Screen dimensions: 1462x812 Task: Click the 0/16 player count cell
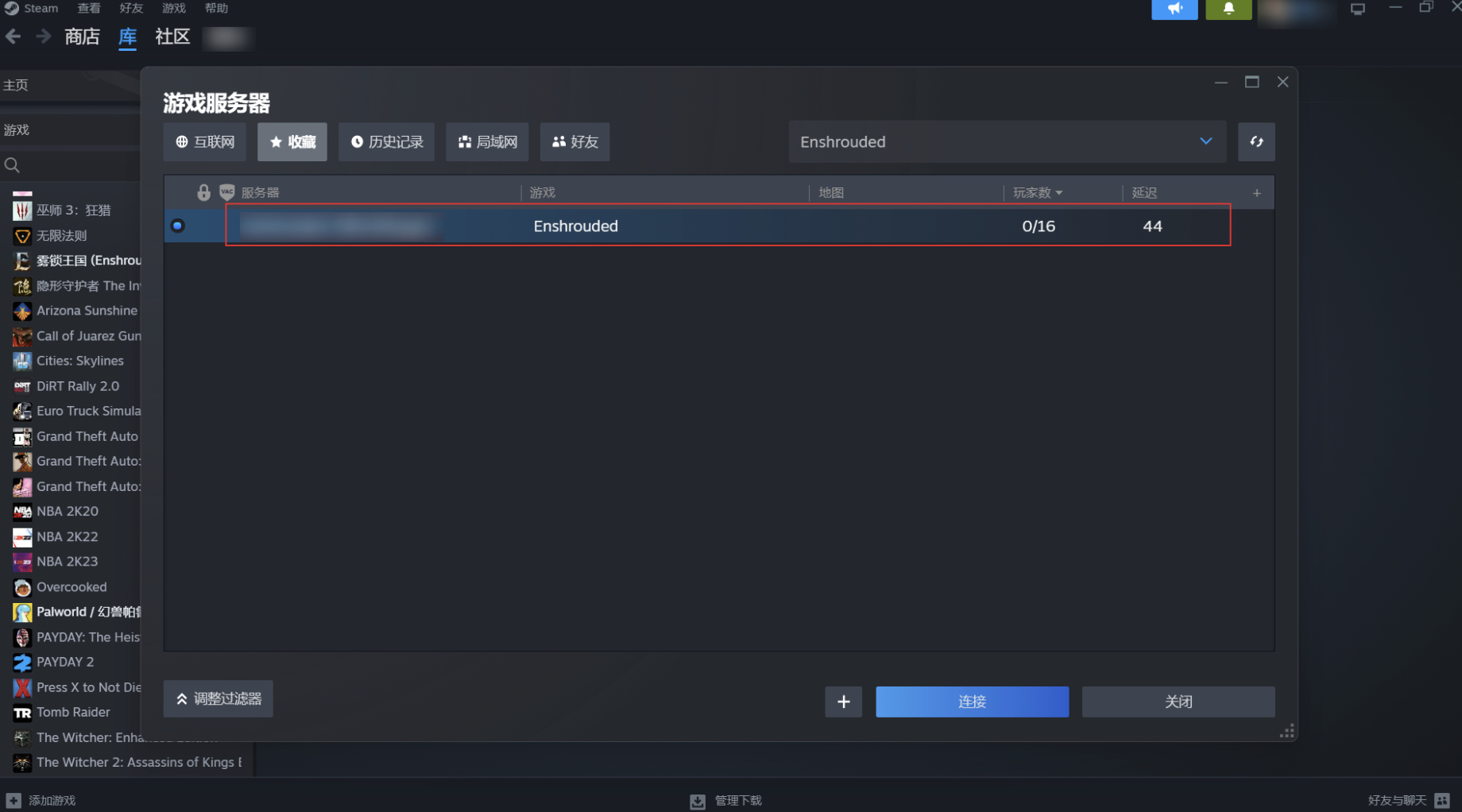[1038, 226]
